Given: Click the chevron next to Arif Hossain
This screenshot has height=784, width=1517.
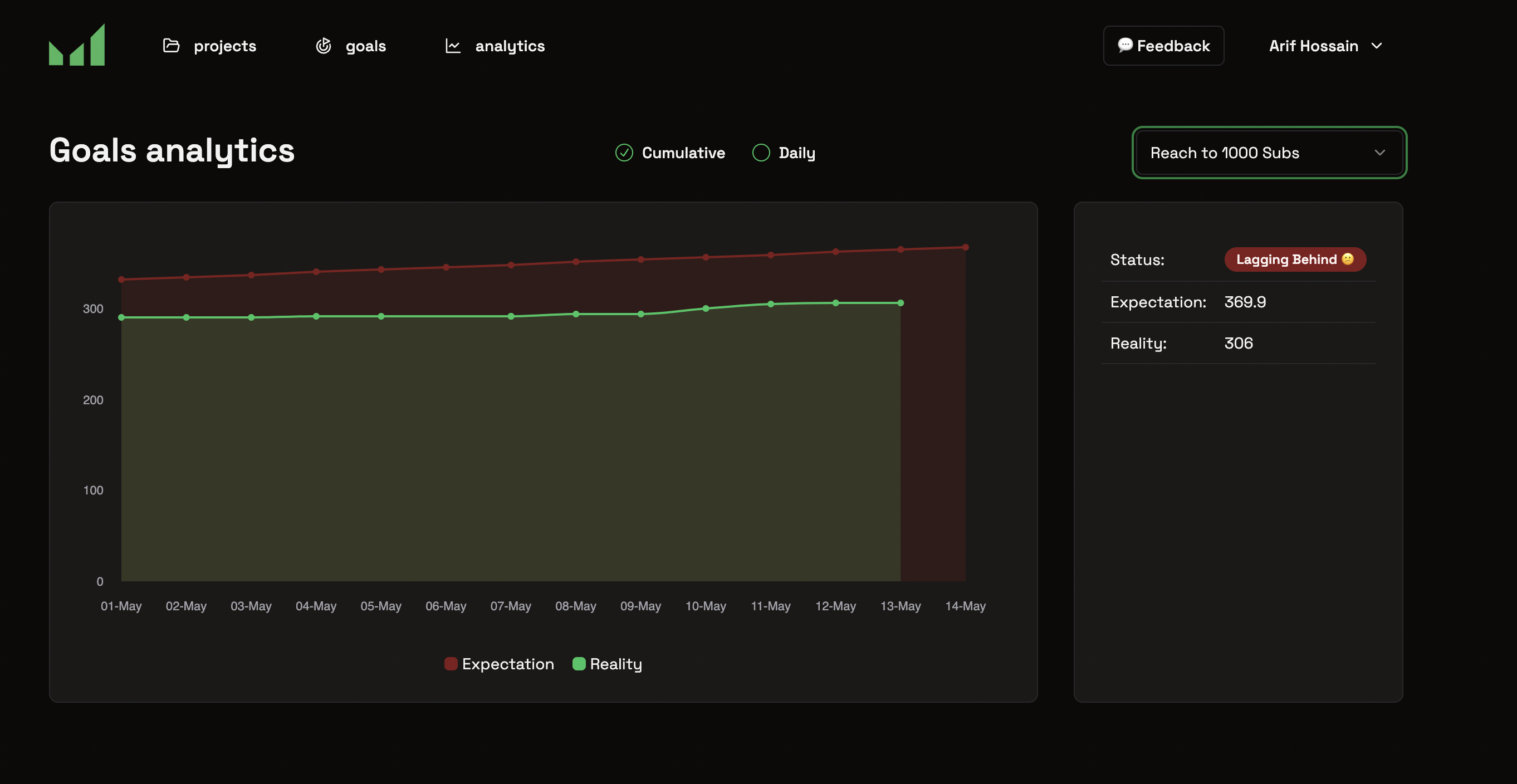Looking at the screenshot, I should pos(1377,46).
